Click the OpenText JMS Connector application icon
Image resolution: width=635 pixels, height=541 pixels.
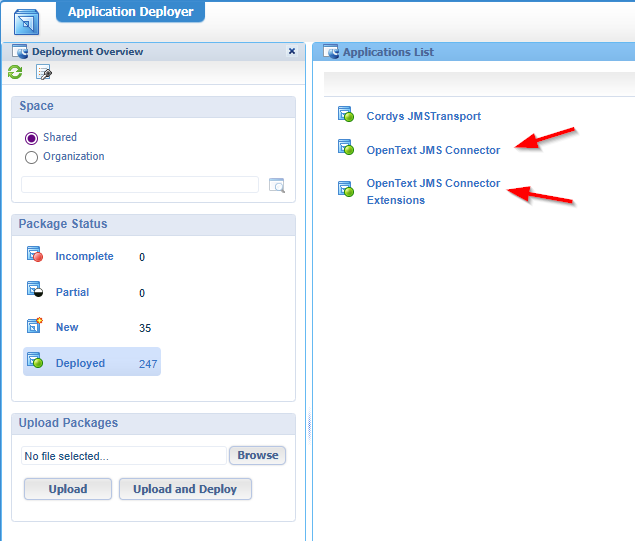point(346,149)
